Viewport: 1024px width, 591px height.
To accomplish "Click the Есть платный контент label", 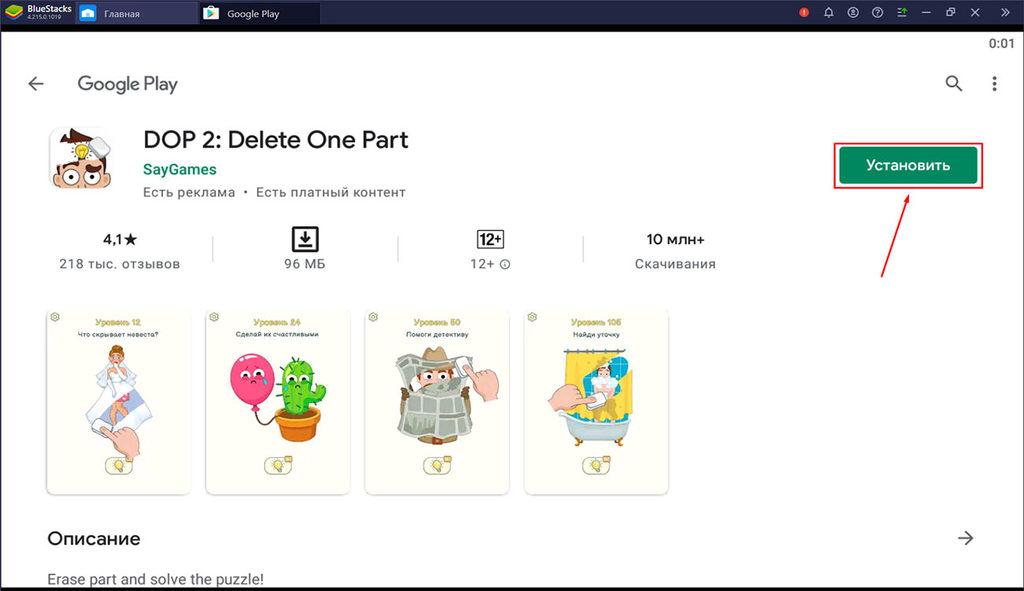I will click(x=330, y=193).
